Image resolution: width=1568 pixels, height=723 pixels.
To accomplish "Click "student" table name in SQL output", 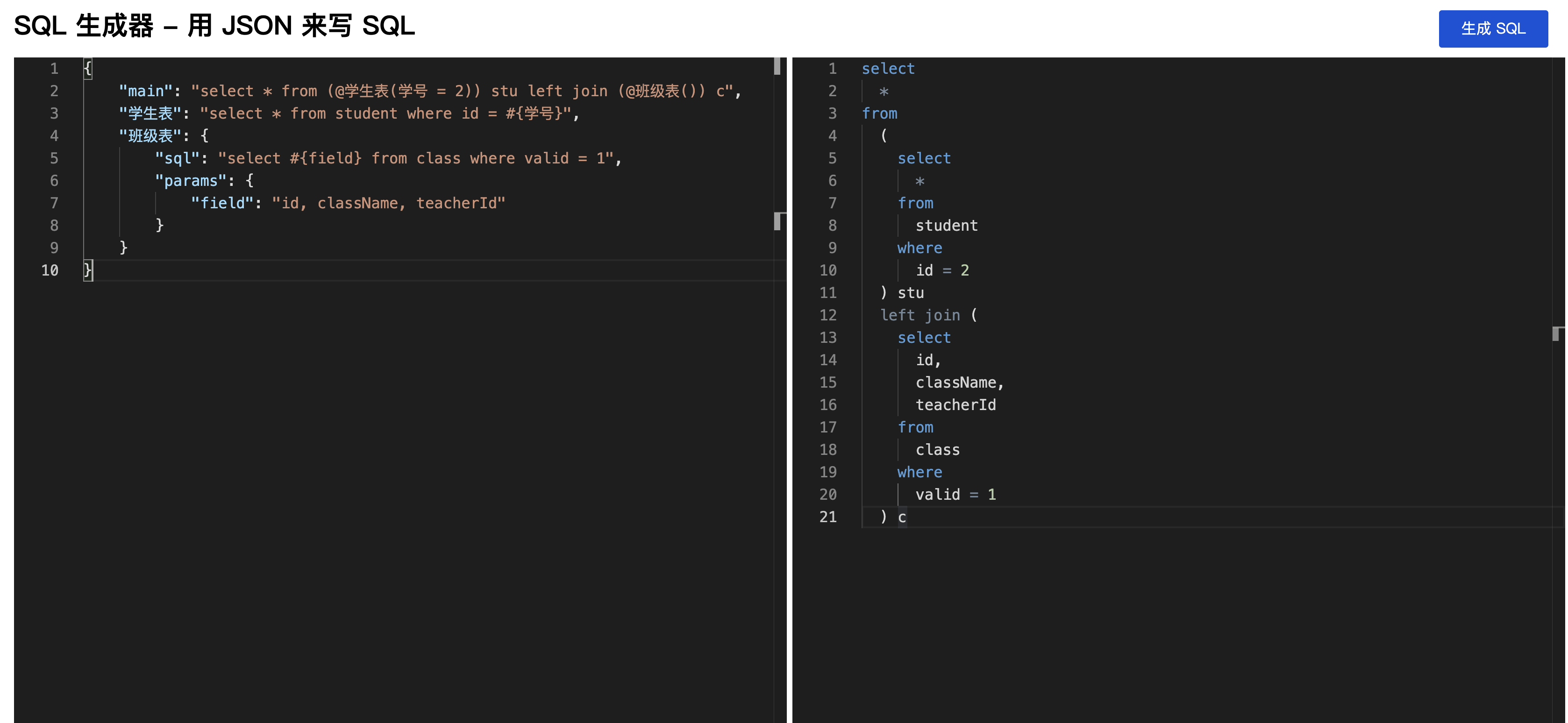I will 946,226.
